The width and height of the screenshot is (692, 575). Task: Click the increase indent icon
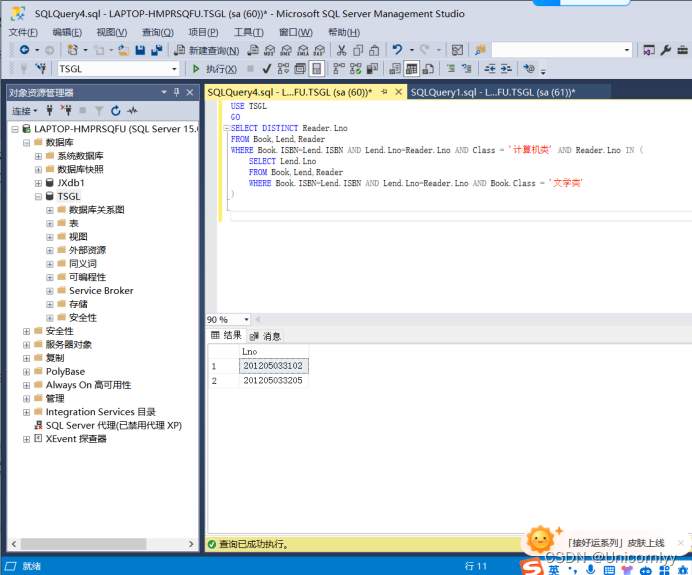pos(506,69)
